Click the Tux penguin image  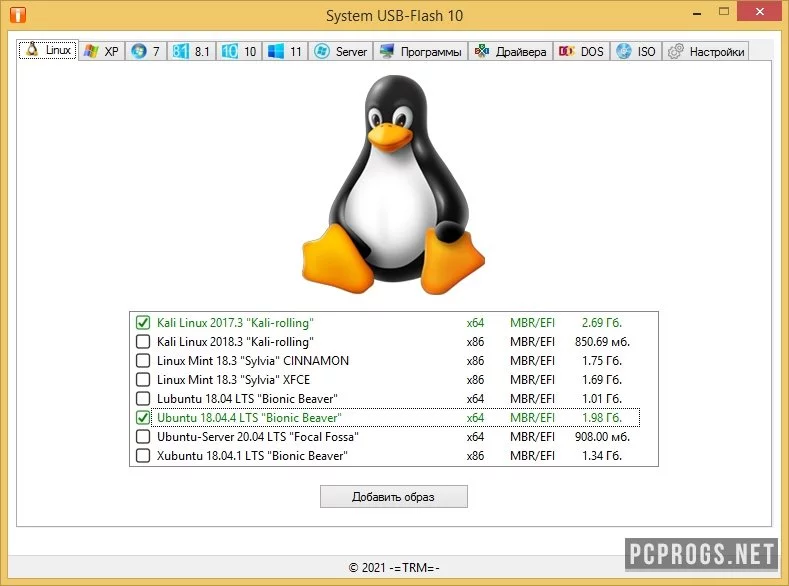tap(393, 185)
